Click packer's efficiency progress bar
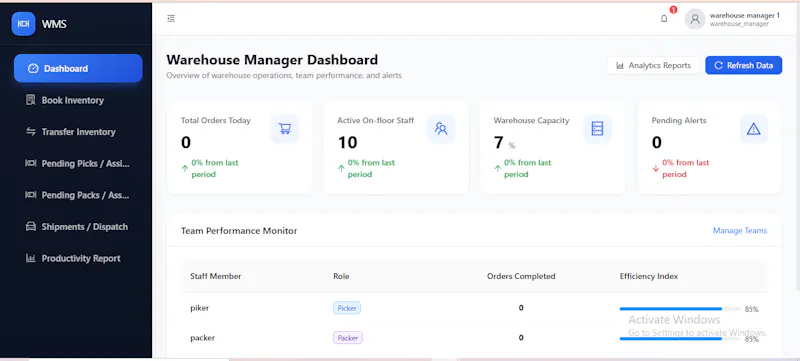This screenshot has height=361, width=800. coord(680,339)
